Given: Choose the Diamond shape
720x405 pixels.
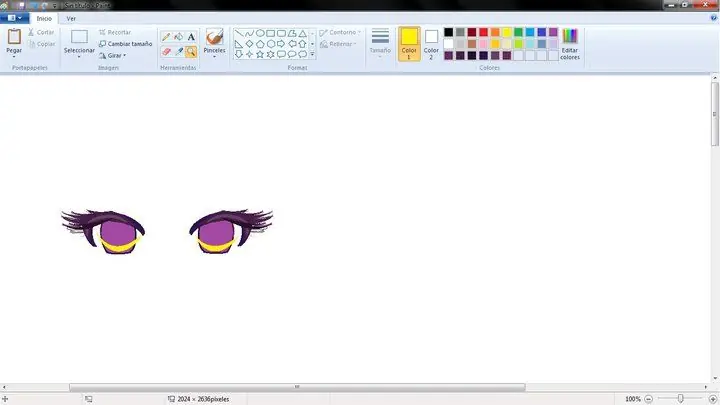Looking at the screenshot, I should tap(249, 44).
